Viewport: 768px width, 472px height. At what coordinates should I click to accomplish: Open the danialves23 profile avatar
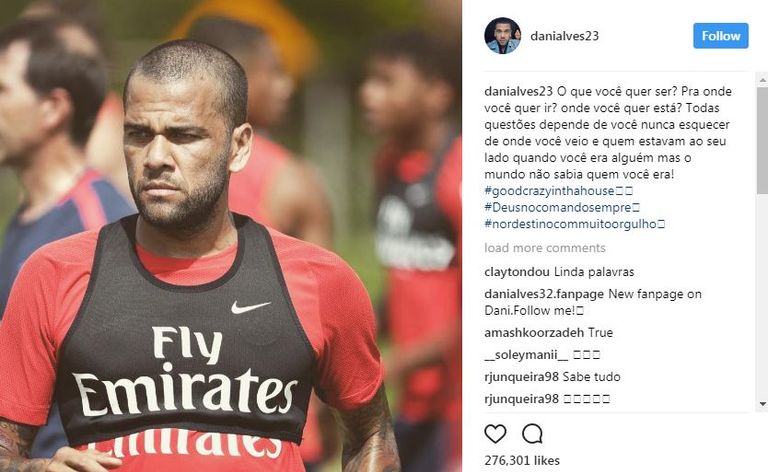pos(503,36)
